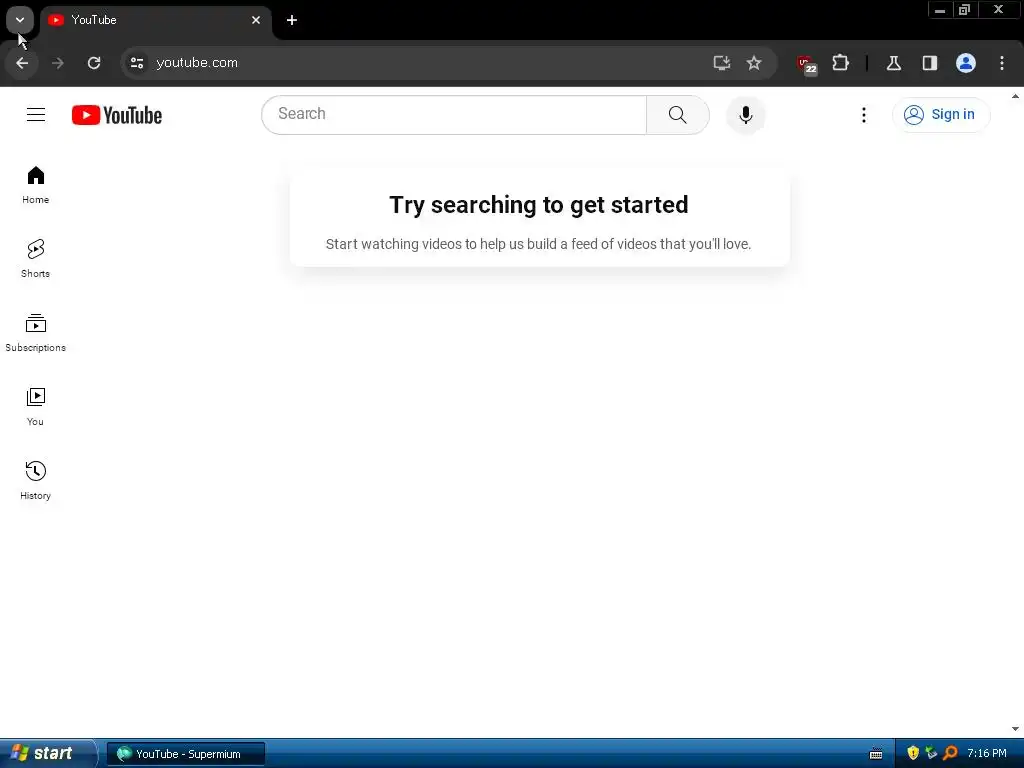
Task: Open the tab search dropdown arrow
Action: [x=20, y=20]
